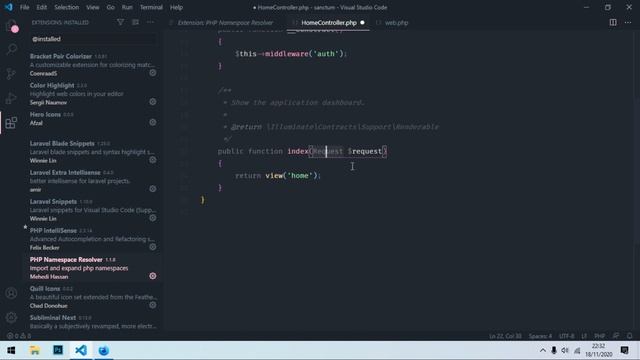
Task: Open the Help menu
Action: (x=176, y=7)
